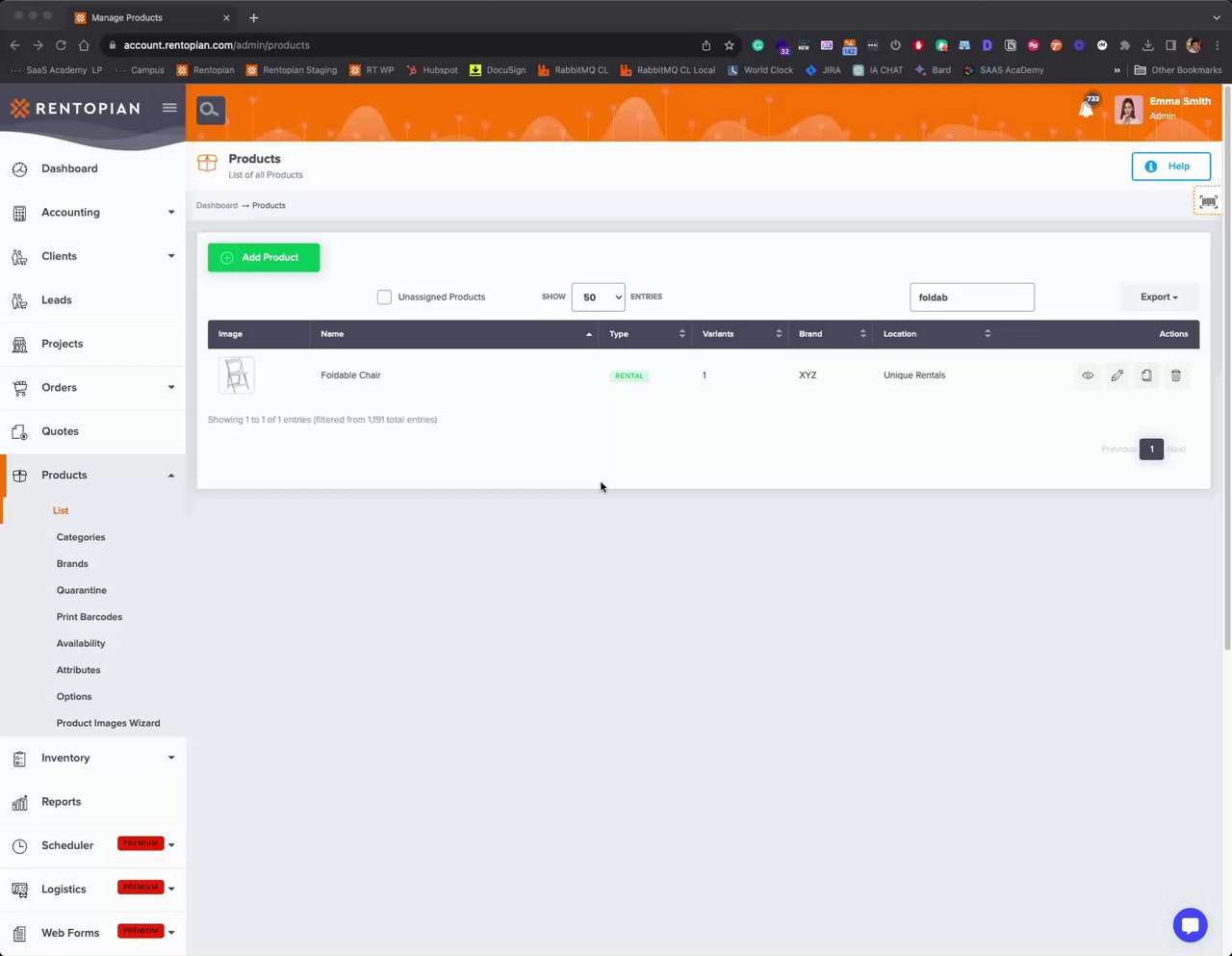Sort table by Name column

click(454, 334)
